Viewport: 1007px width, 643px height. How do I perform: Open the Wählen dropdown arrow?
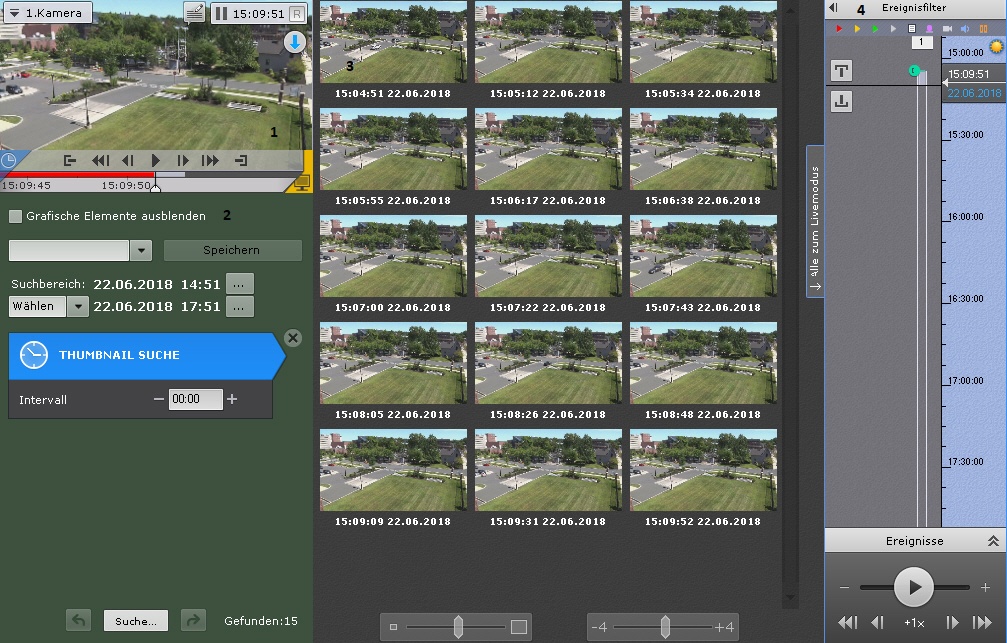(78, 306)
